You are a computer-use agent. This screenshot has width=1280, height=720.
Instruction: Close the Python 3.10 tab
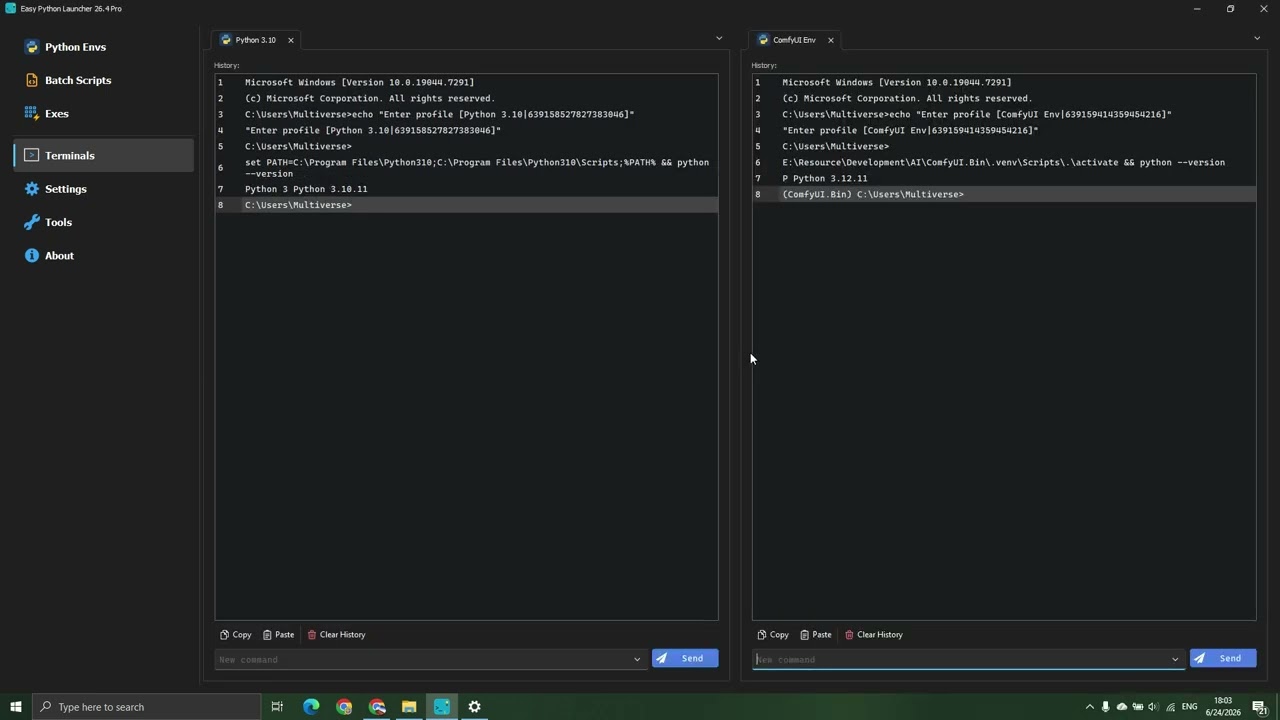click(x=291, y=40)
